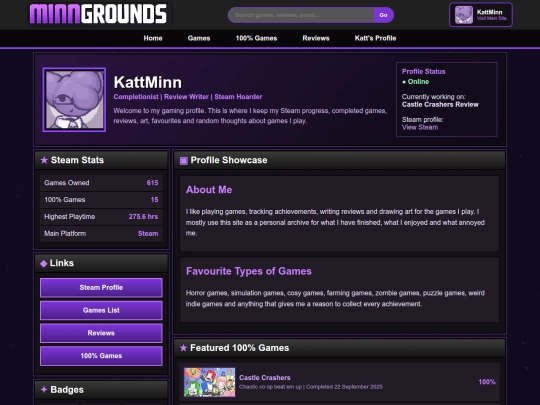
Task: Open the Castle Crashers title link
Action: click(264, 378)
